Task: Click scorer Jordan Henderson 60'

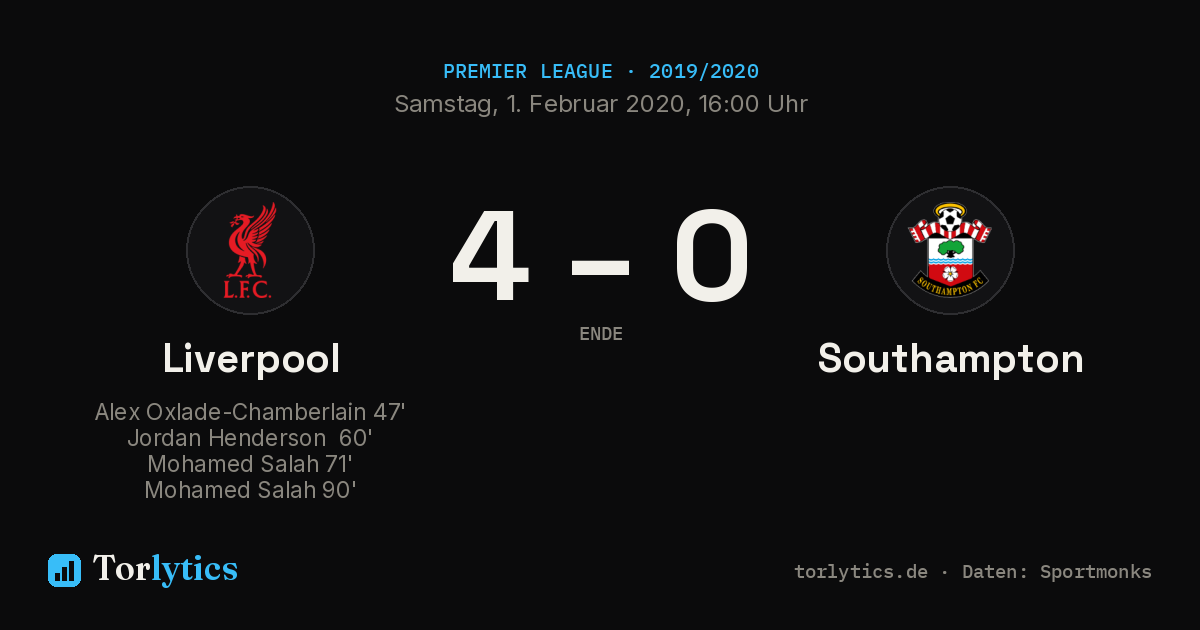Action: click(x=250, y=438)
